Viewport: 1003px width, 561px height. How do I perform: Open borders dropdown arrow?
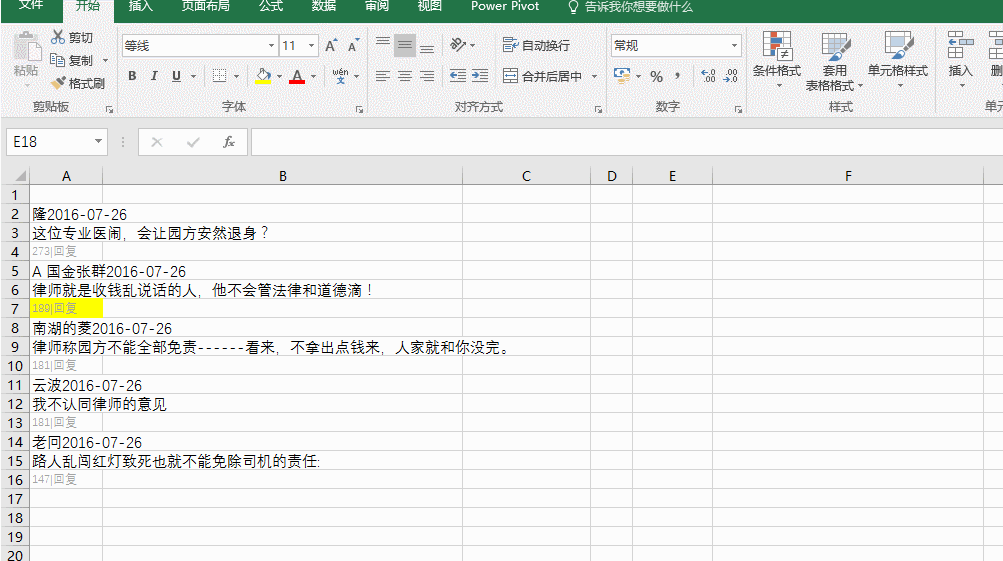(x=236, y=77)
